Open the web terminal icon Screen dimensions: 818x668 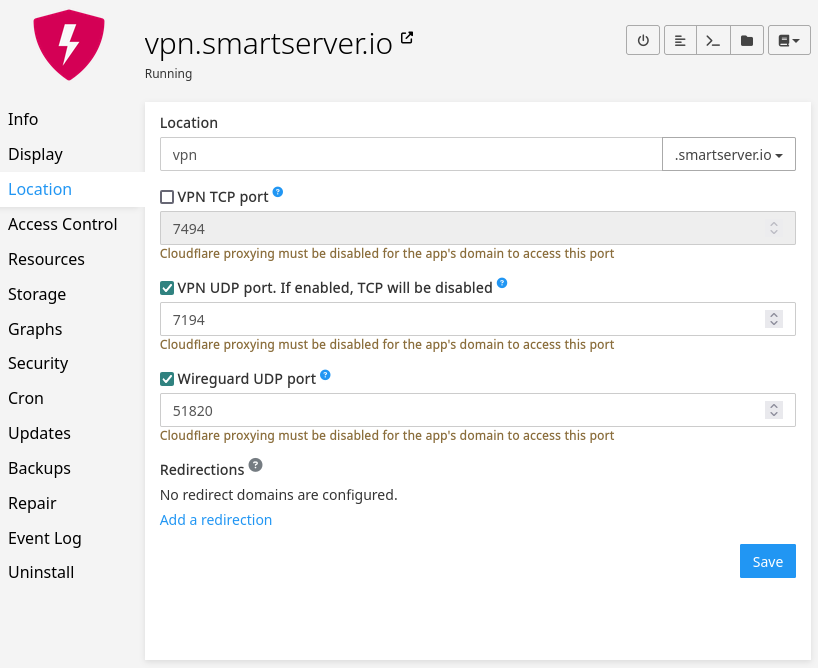point(713,41)
